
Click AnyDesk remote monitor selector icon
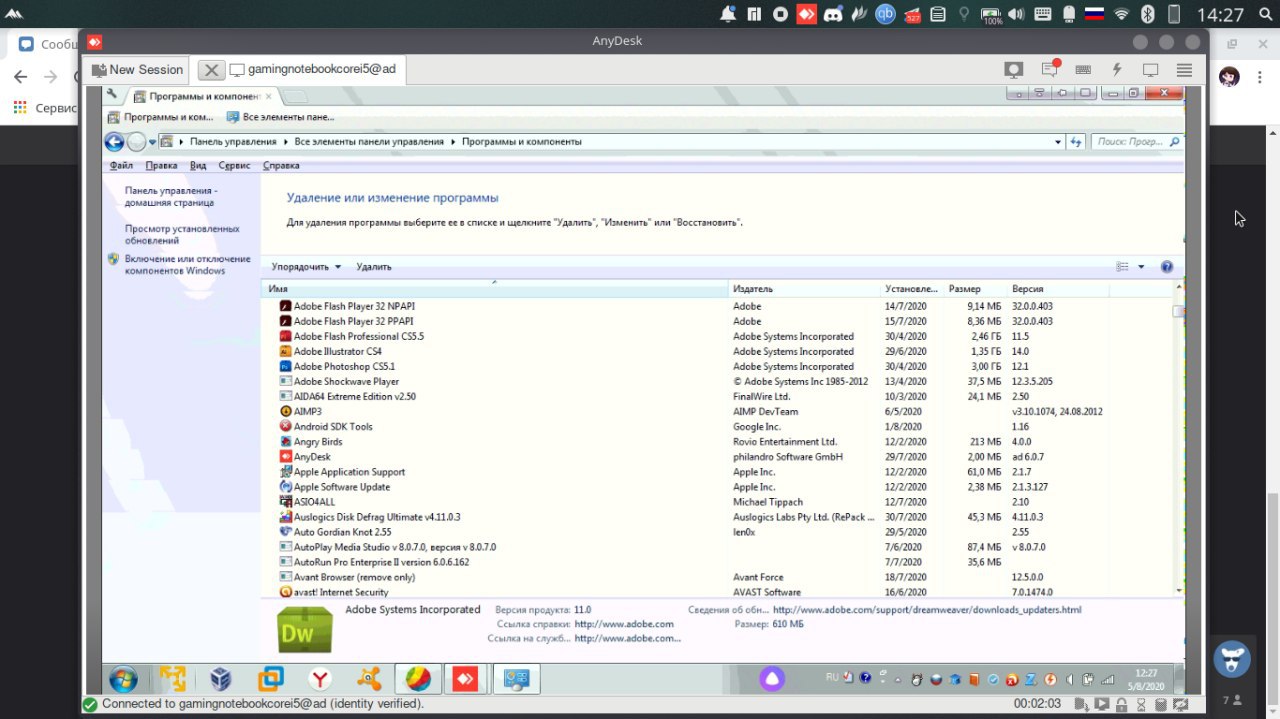tap(1014, 69)
